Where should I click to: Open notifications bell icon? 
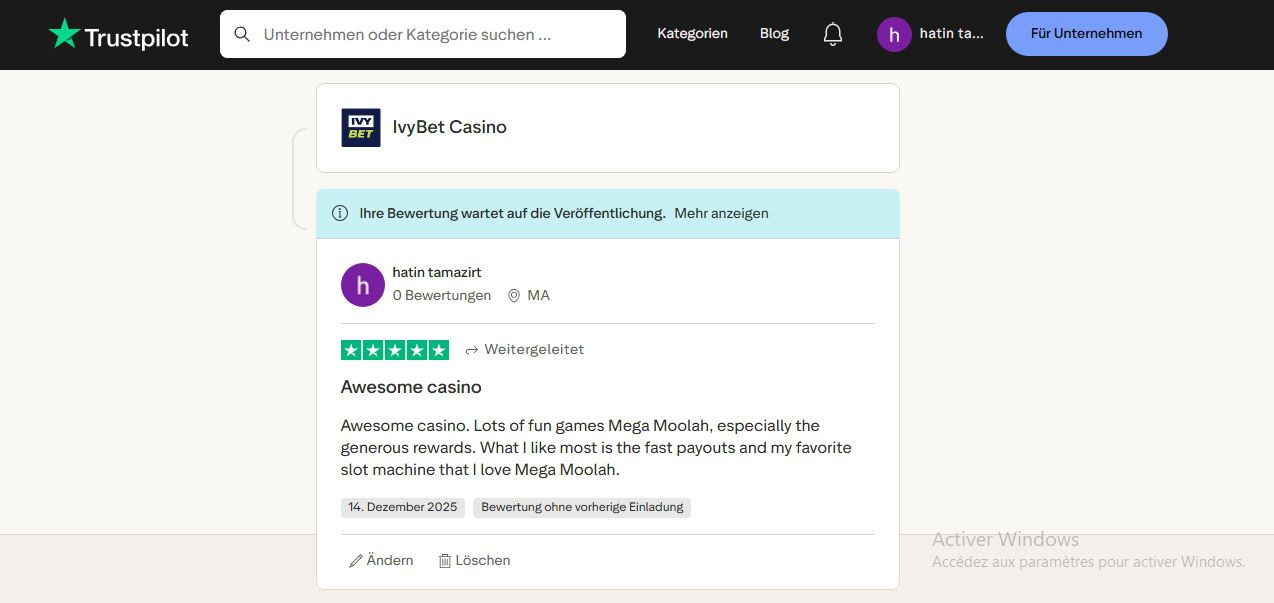pyautogui.click(x=833, y=34)
